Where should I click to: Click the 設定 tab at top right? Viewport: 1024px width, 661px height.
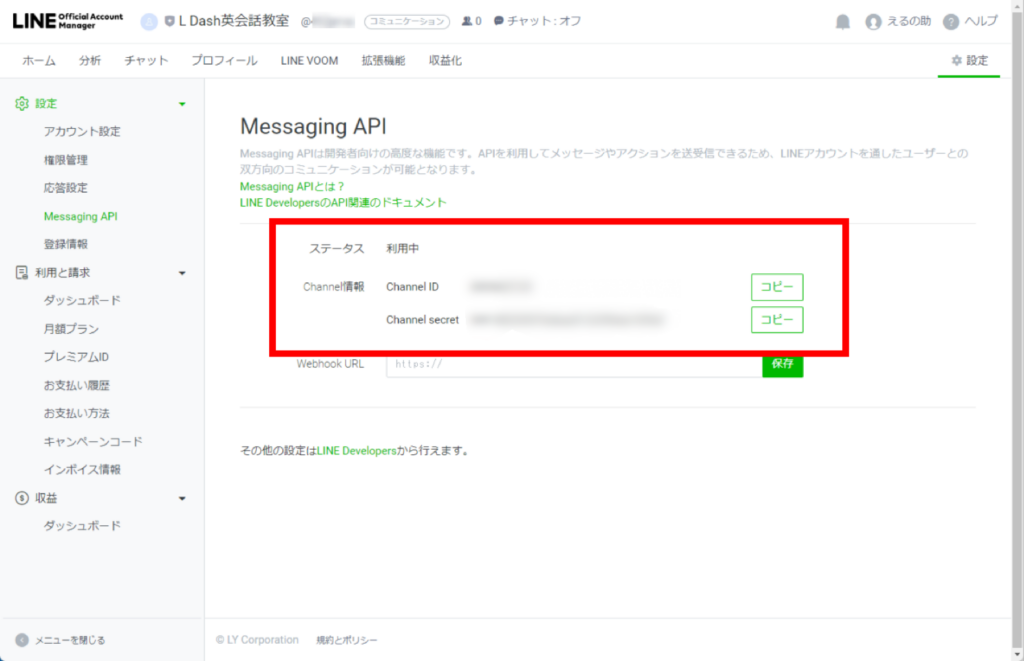(x=969, y=61)
